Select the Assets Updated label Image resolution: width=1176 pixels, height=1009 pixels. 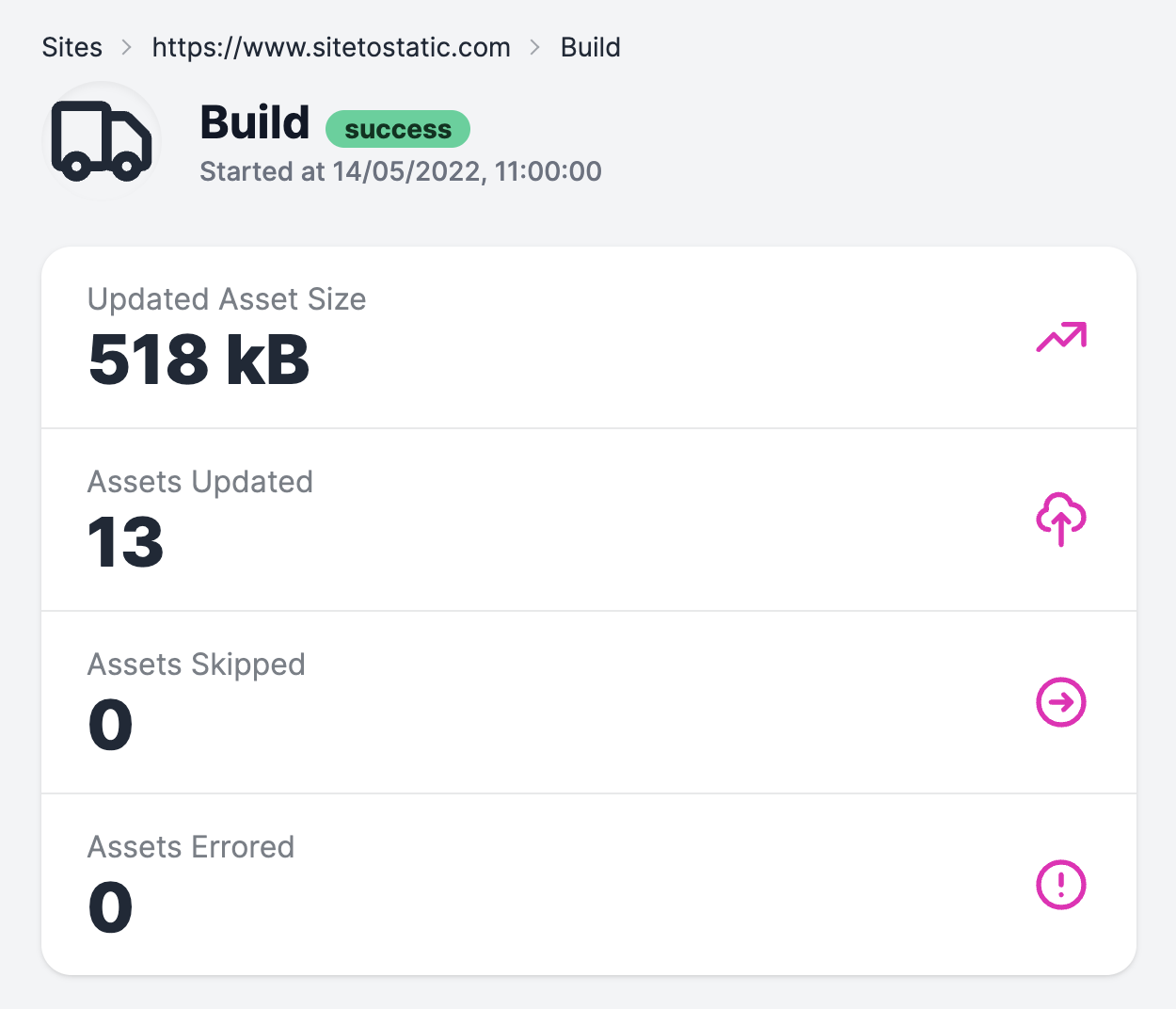coord(200,482)
